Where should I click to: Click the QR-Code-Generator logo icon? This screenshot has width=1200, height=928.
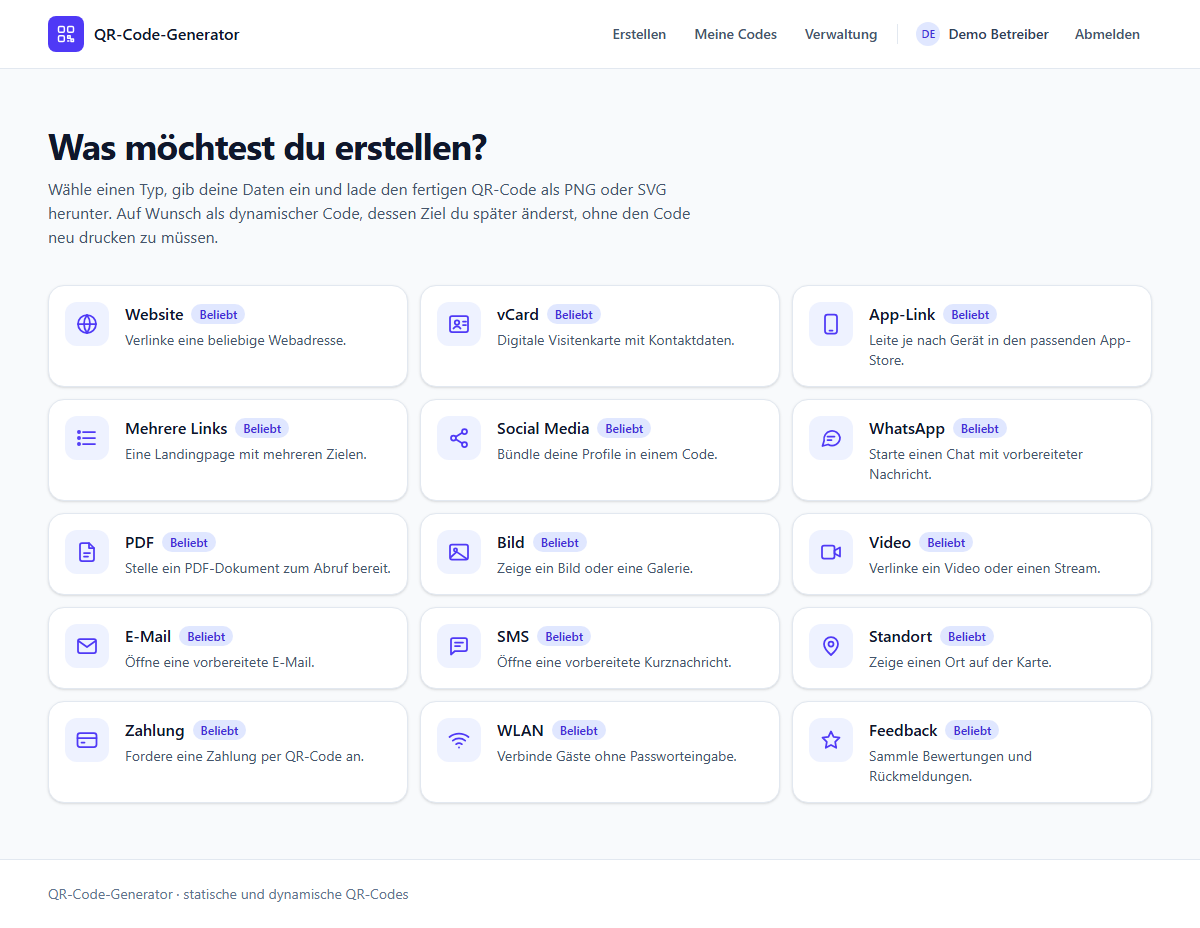[x=66, y=34]
